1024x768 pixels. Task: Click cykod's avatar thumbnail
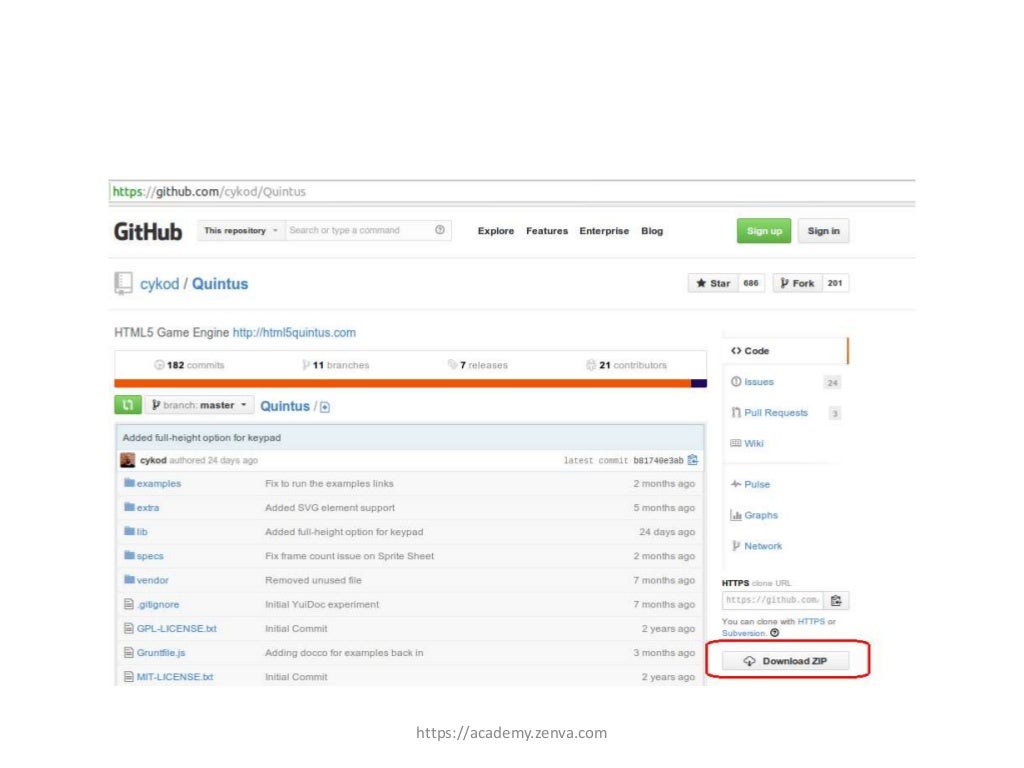pos(127,460)
